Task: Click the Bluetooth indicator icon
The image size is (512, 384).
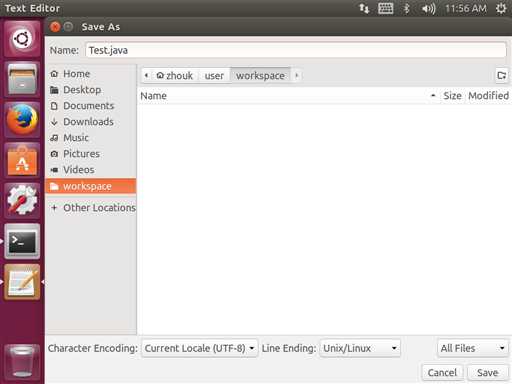Action: [406, 8]
